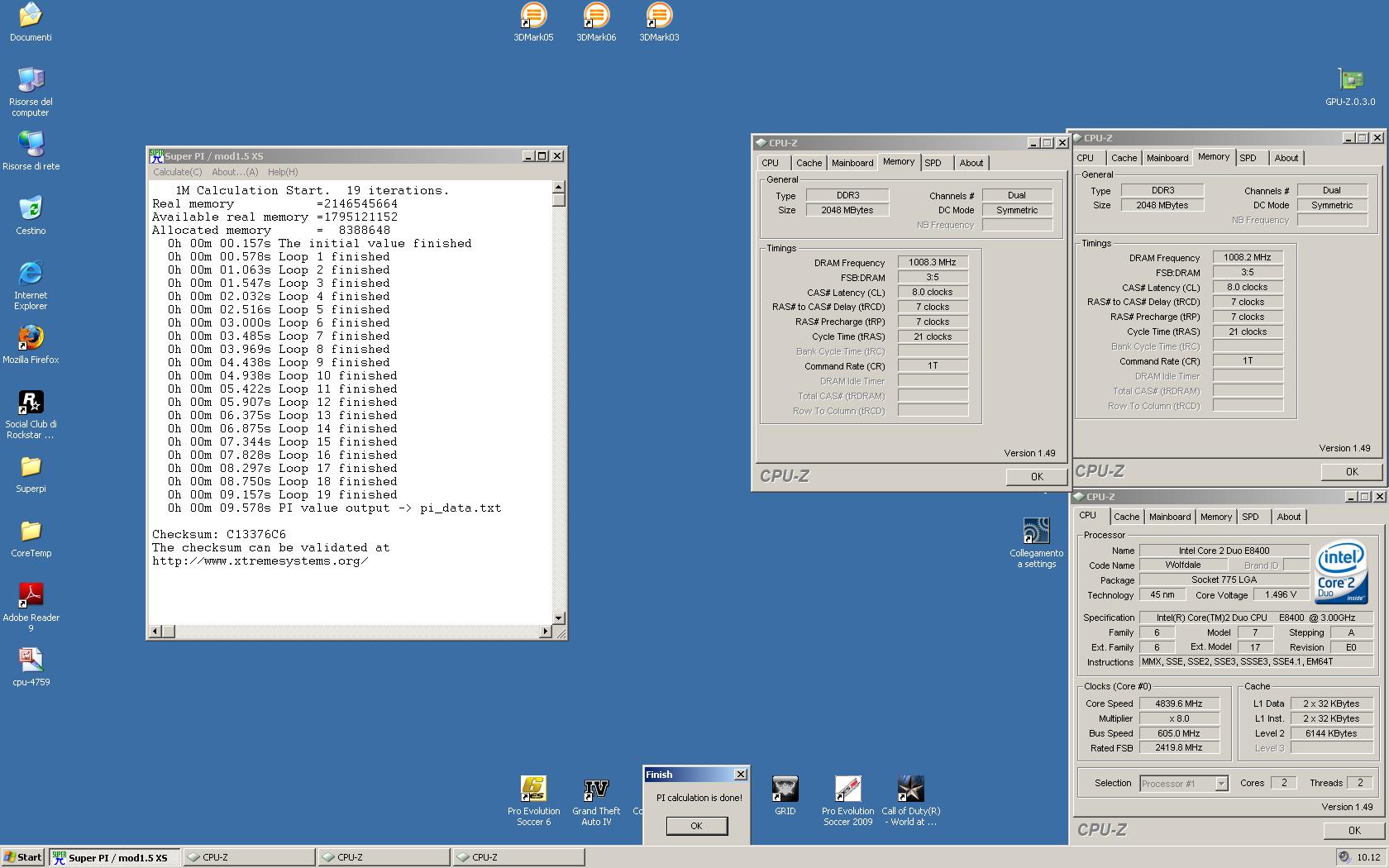
Task: Open the CoreTemp folder
Action: pos(31,537)
